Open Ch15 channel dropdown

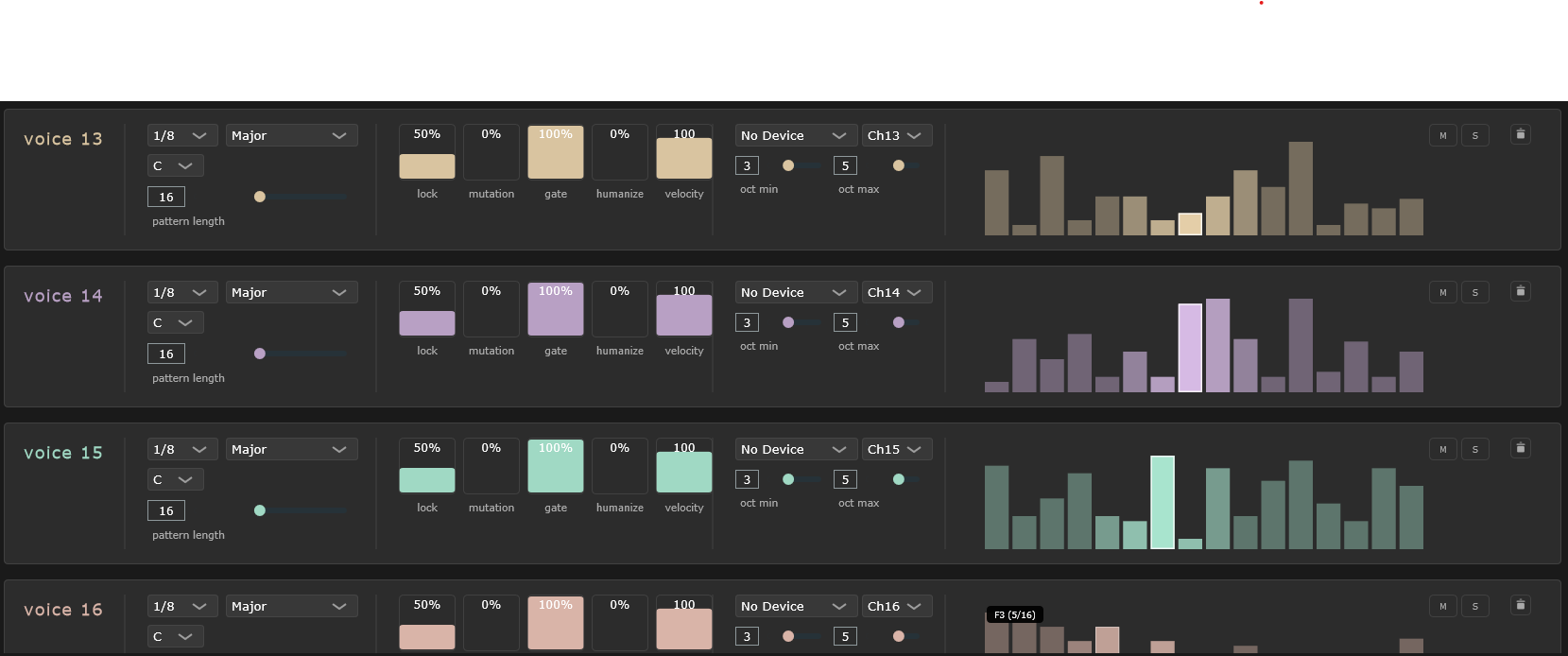[x=897, y=449]
